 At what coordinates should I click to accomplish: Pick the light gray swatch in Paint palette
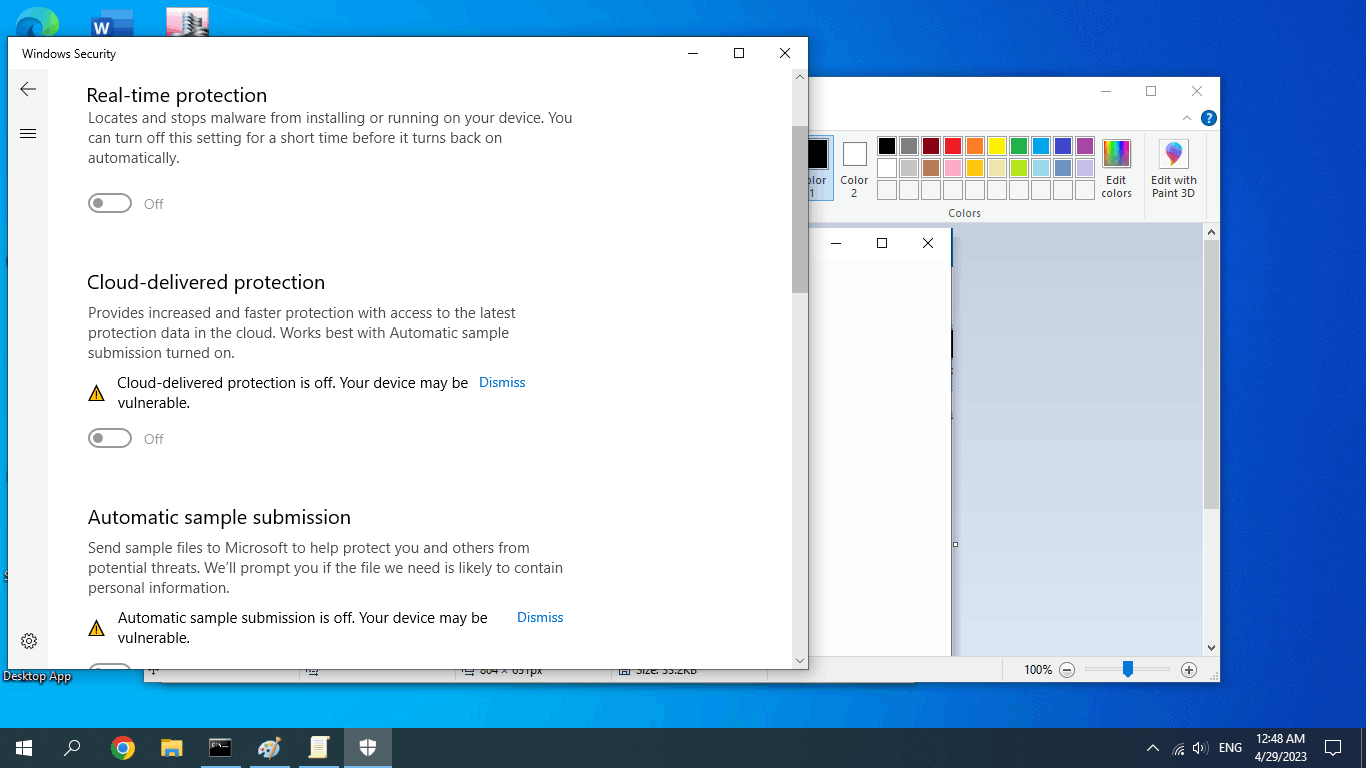coord(909,168)
